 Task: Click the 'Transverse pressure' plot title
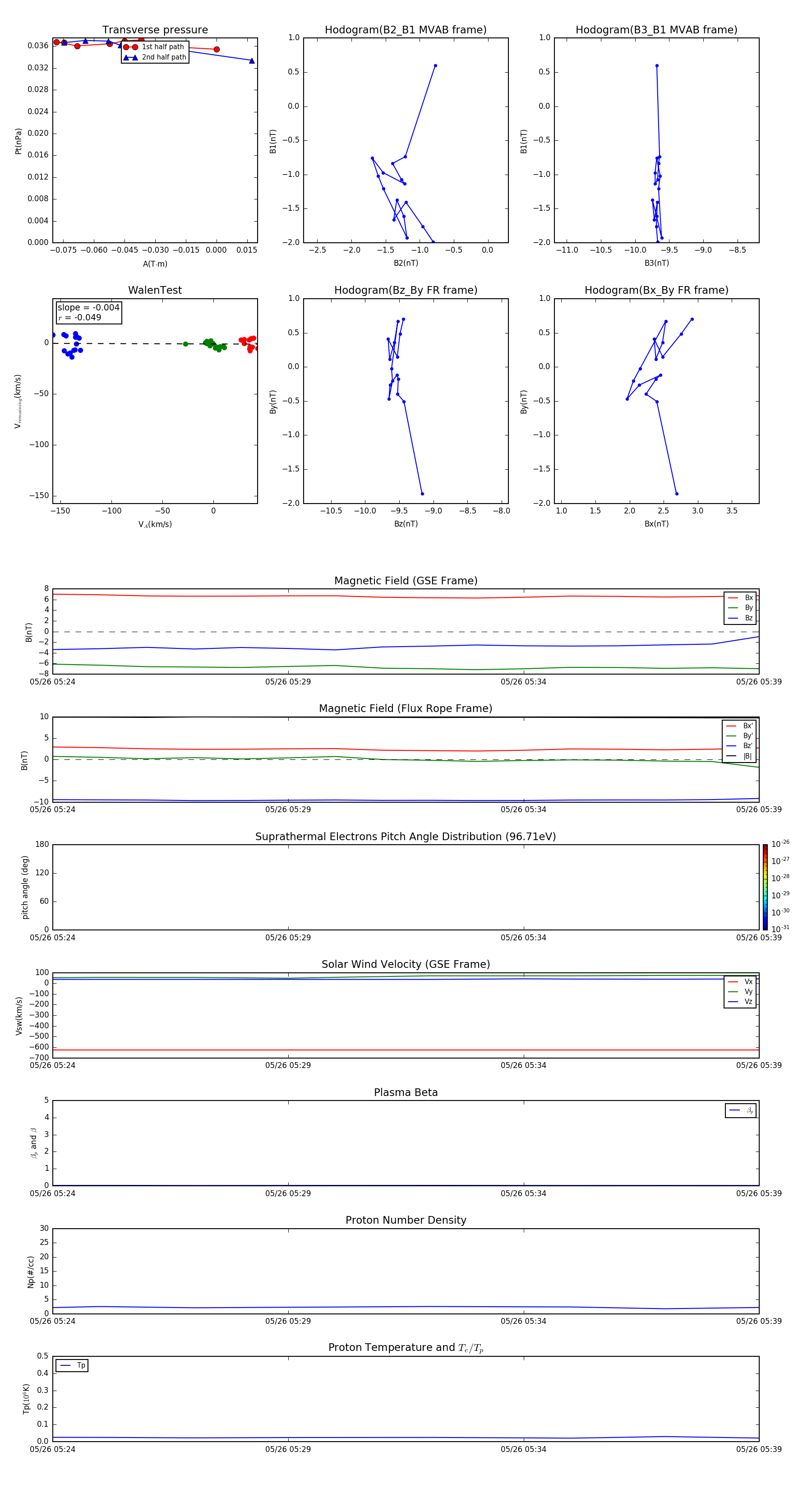click(x=155, y=30)
